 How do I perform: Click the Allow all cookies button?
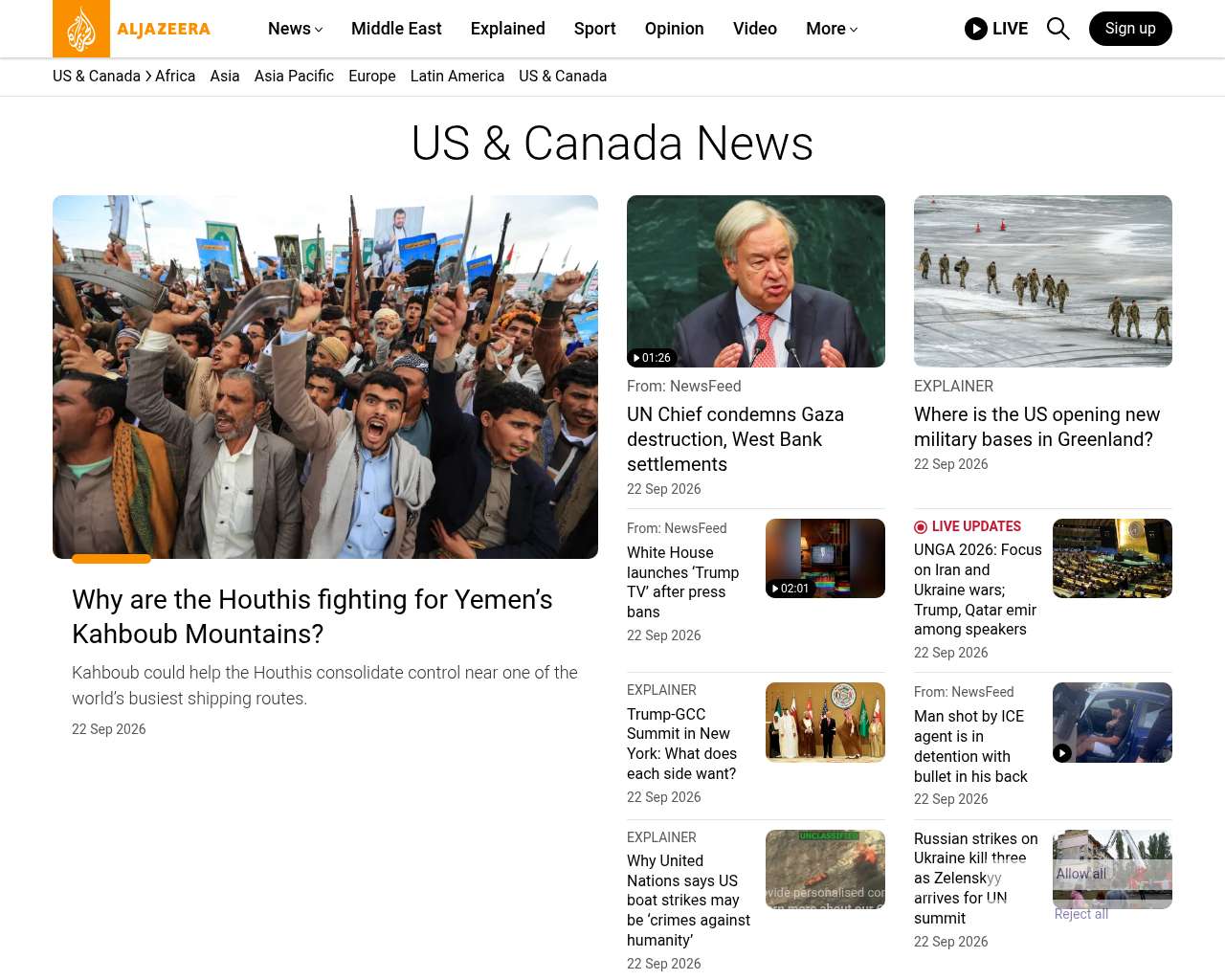click(x=1081, y=874)
